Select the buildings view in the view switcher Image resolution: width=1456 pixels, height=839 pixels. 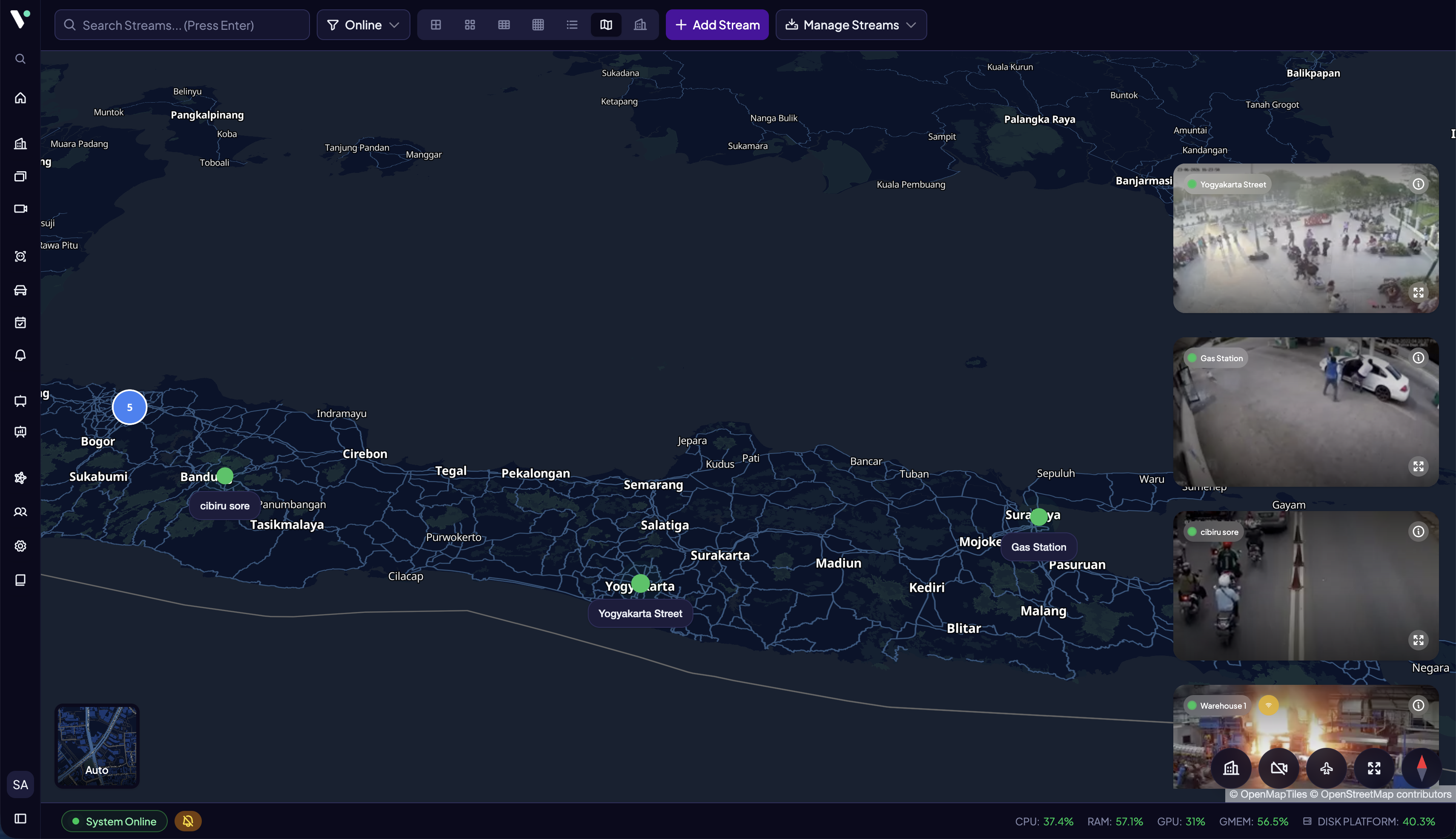click(640, 25)
